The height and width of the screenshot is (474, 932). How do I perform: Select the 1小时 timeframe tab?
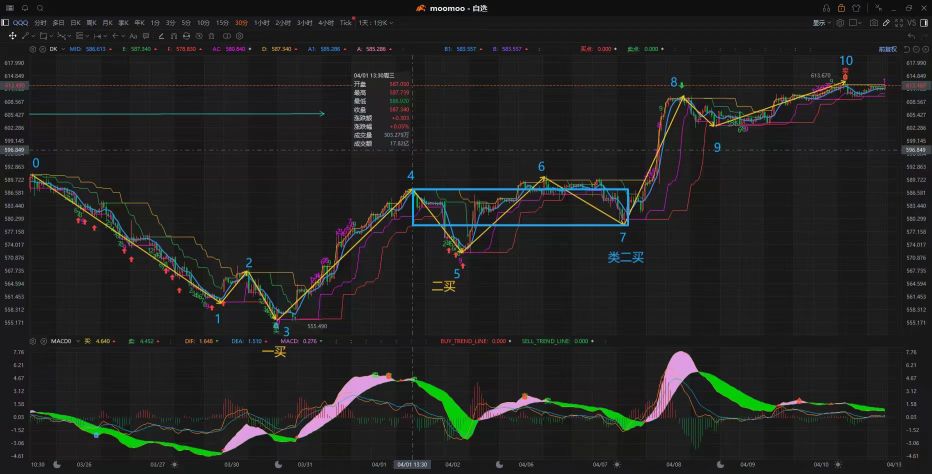[262, 23]
